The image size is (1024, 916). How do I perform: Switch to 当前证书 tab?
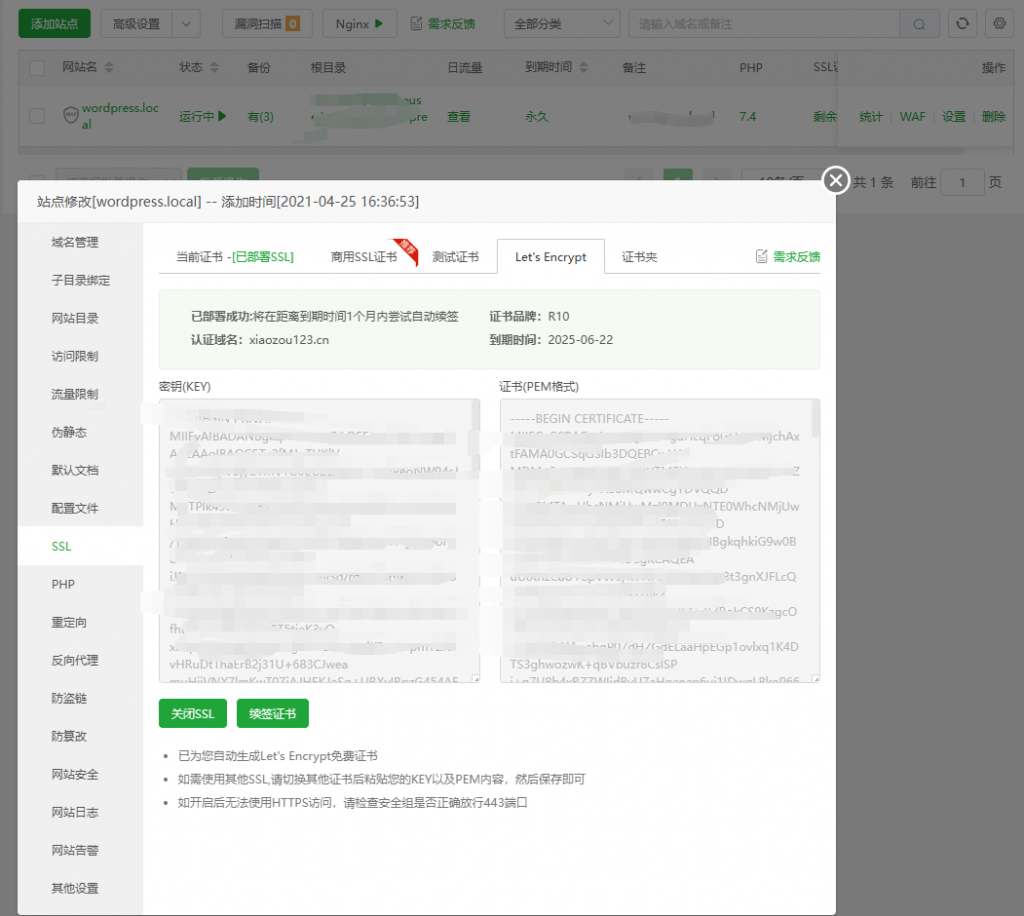(235, 257)
